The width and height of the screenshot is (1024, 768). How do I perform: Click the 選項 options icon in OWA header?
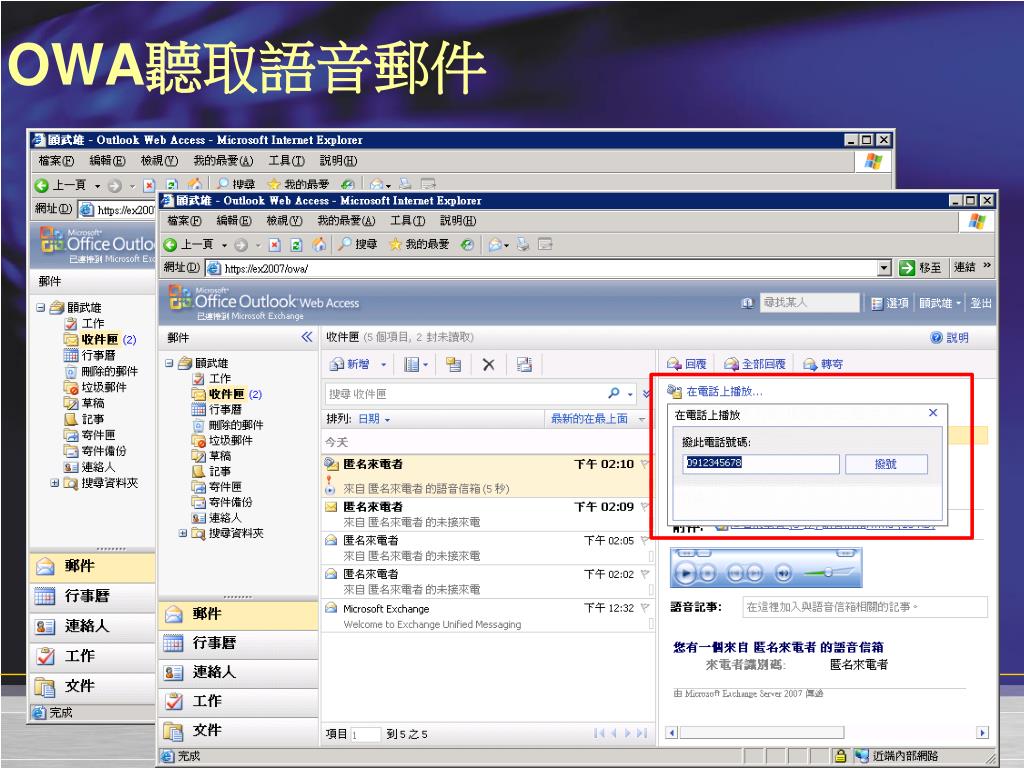(877, 304)
